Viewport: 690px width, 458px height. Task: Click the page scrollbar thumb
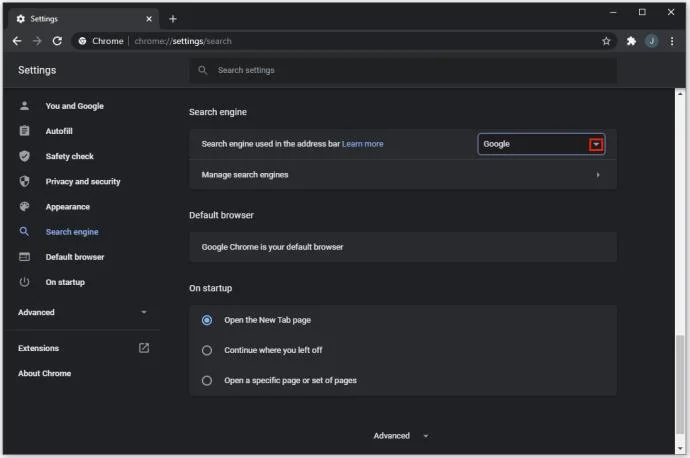click(x=680, y=385)
